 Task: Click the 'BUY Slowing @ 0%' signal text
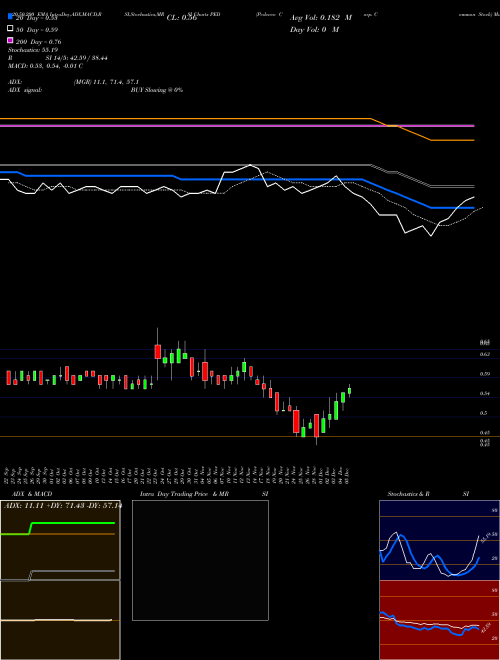coord(157,90)
